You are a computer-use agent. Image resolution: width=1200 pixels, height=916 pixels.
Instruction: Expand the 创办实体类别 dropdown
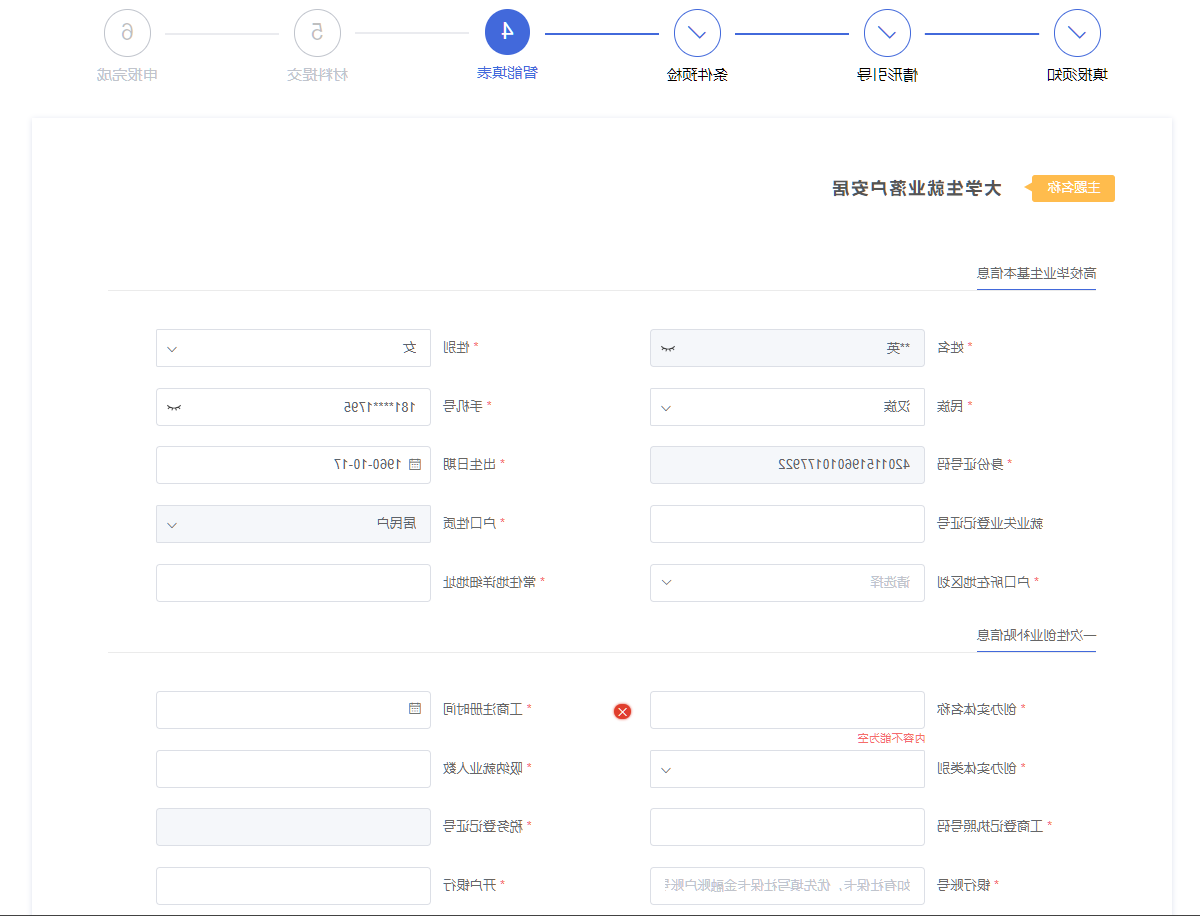pos(787,769)
